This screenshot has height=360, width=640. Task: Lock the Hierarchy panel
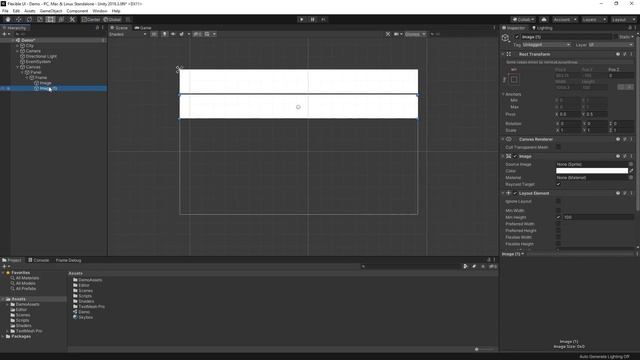97,28
